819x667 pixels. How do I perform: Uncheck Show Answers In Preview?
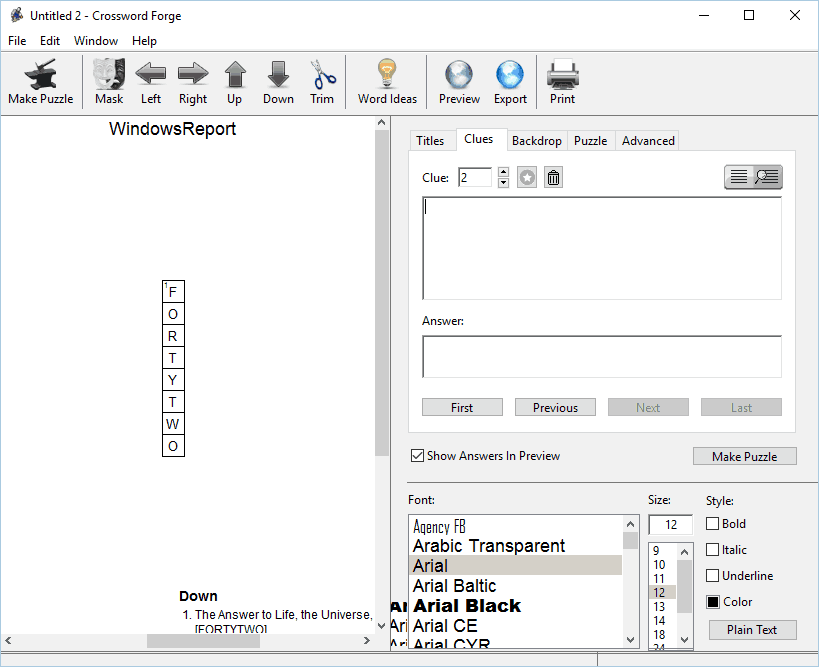tap(417, 456)
